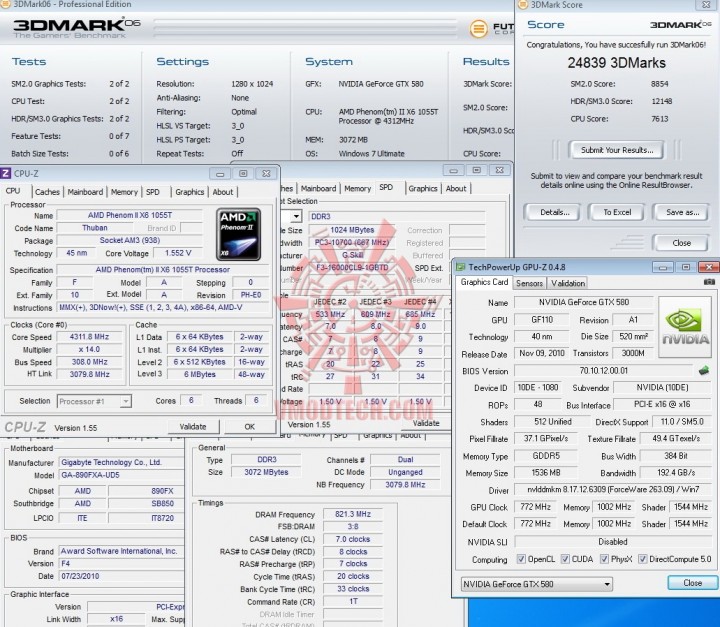
Task: Click Validate button in front CPU-Z window
Action: (193, 427)
